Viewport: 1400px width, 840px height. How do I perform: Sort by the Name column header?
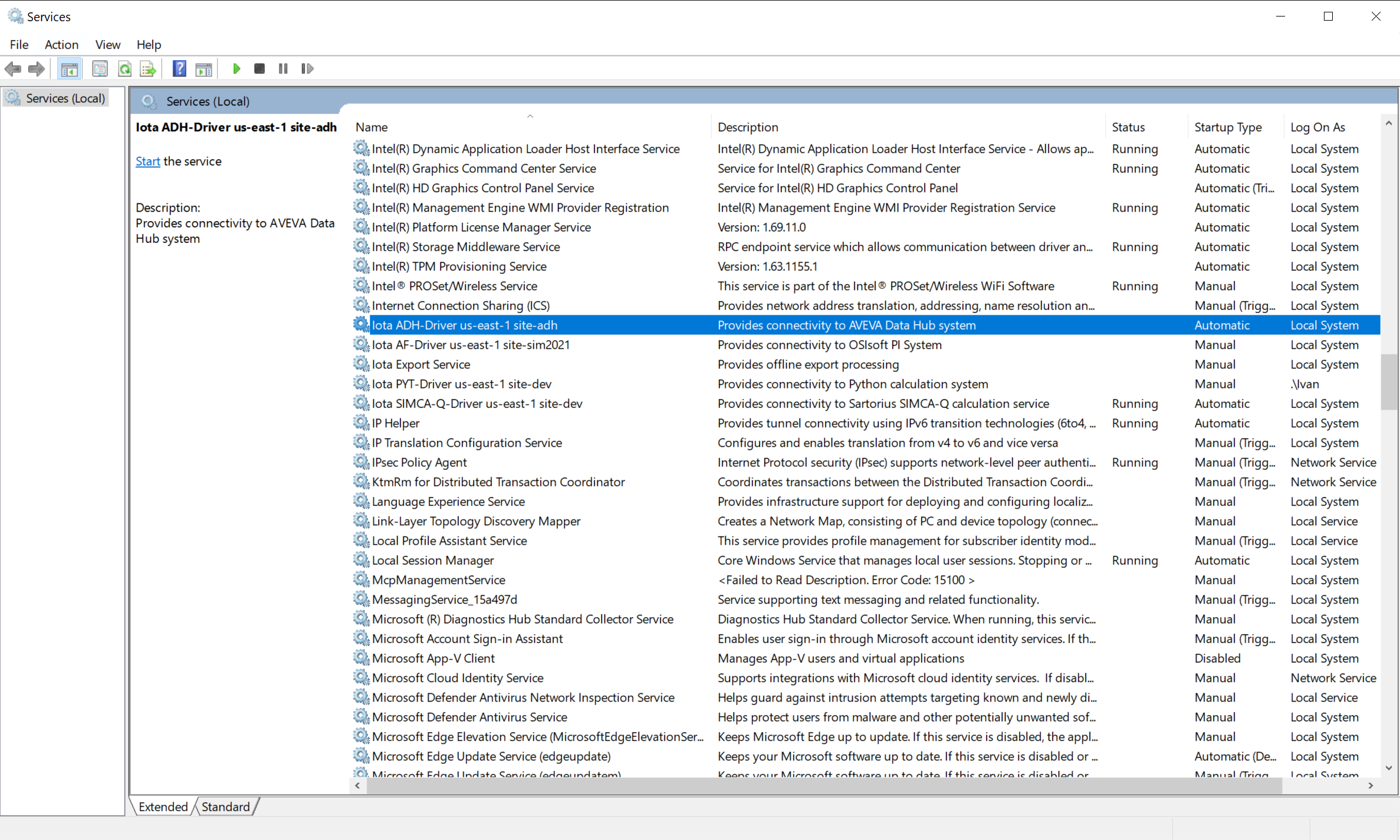[531, 127]
